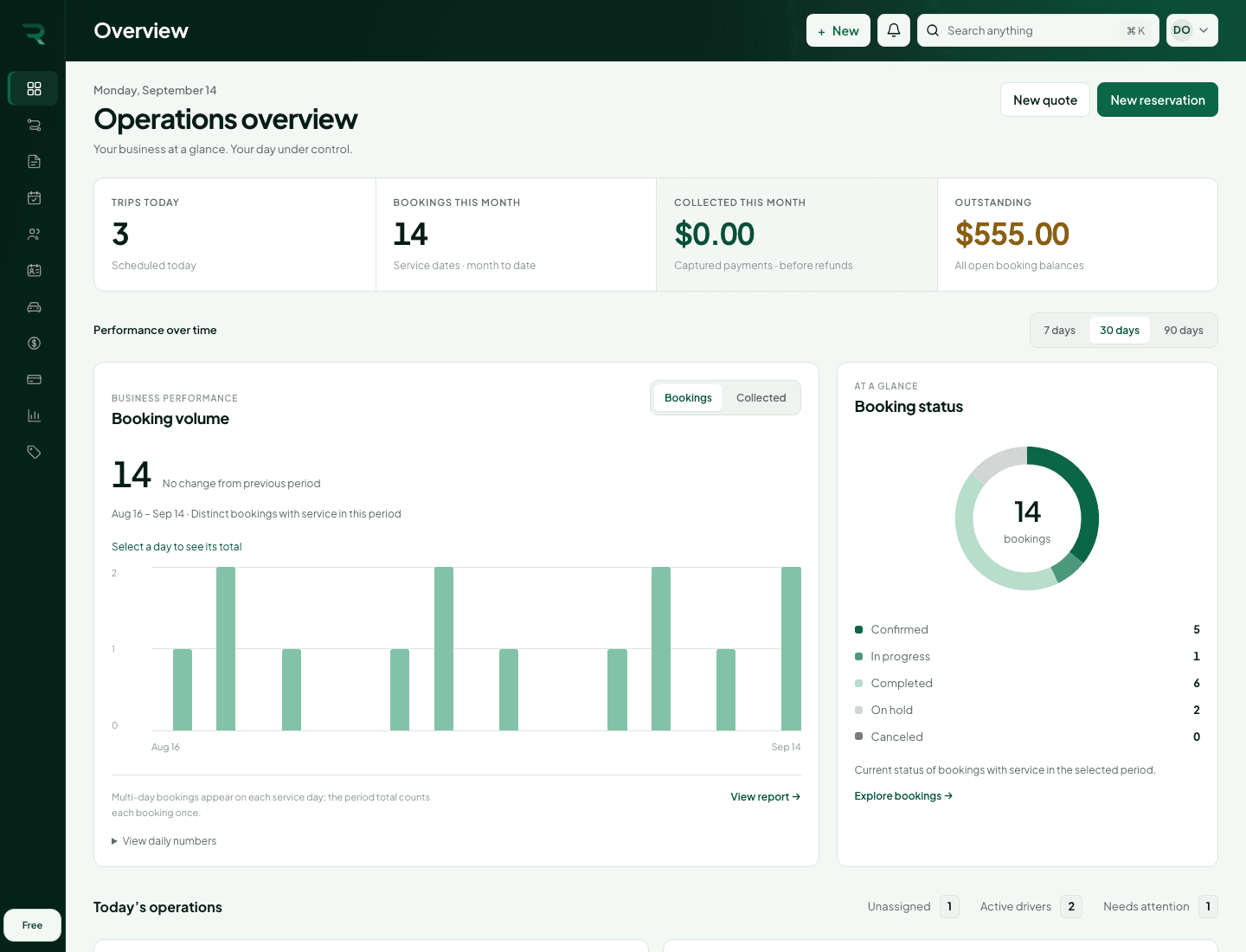Click the On hold legend row
Image resolution: width=1246 pixels, height=952 pixels.
pos(1027,710)
